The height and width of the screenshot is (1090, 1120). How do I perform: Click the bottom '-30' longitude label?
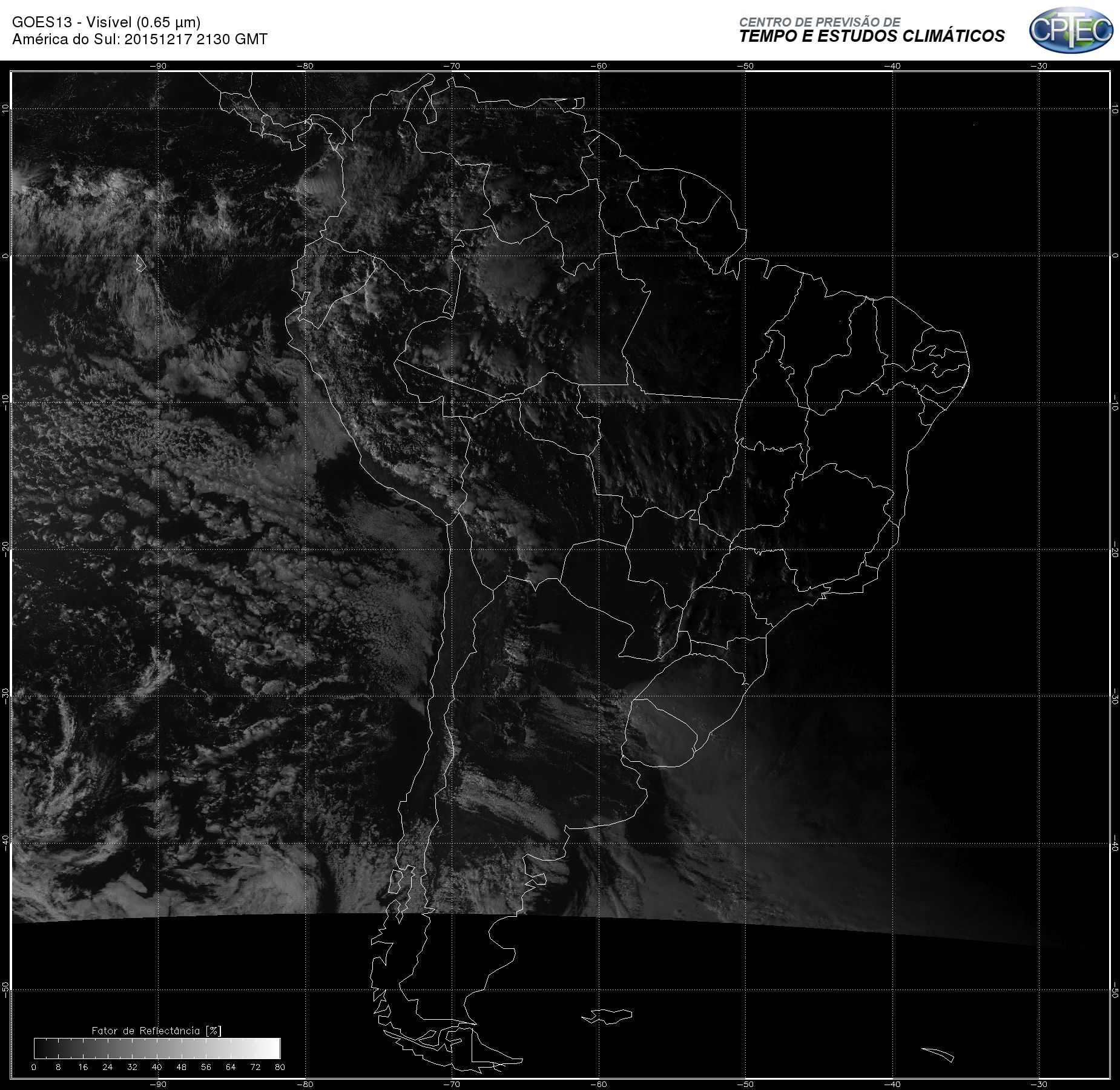tap(1039, 1085)
